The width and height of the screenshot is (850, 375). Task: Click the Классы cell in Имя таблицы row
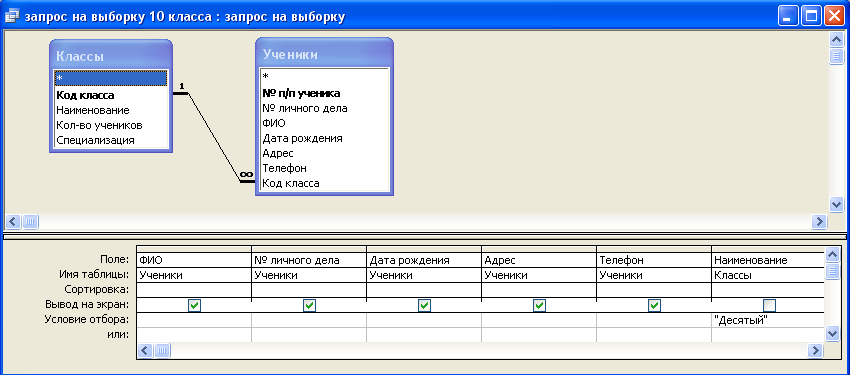[x=768, y=275]
